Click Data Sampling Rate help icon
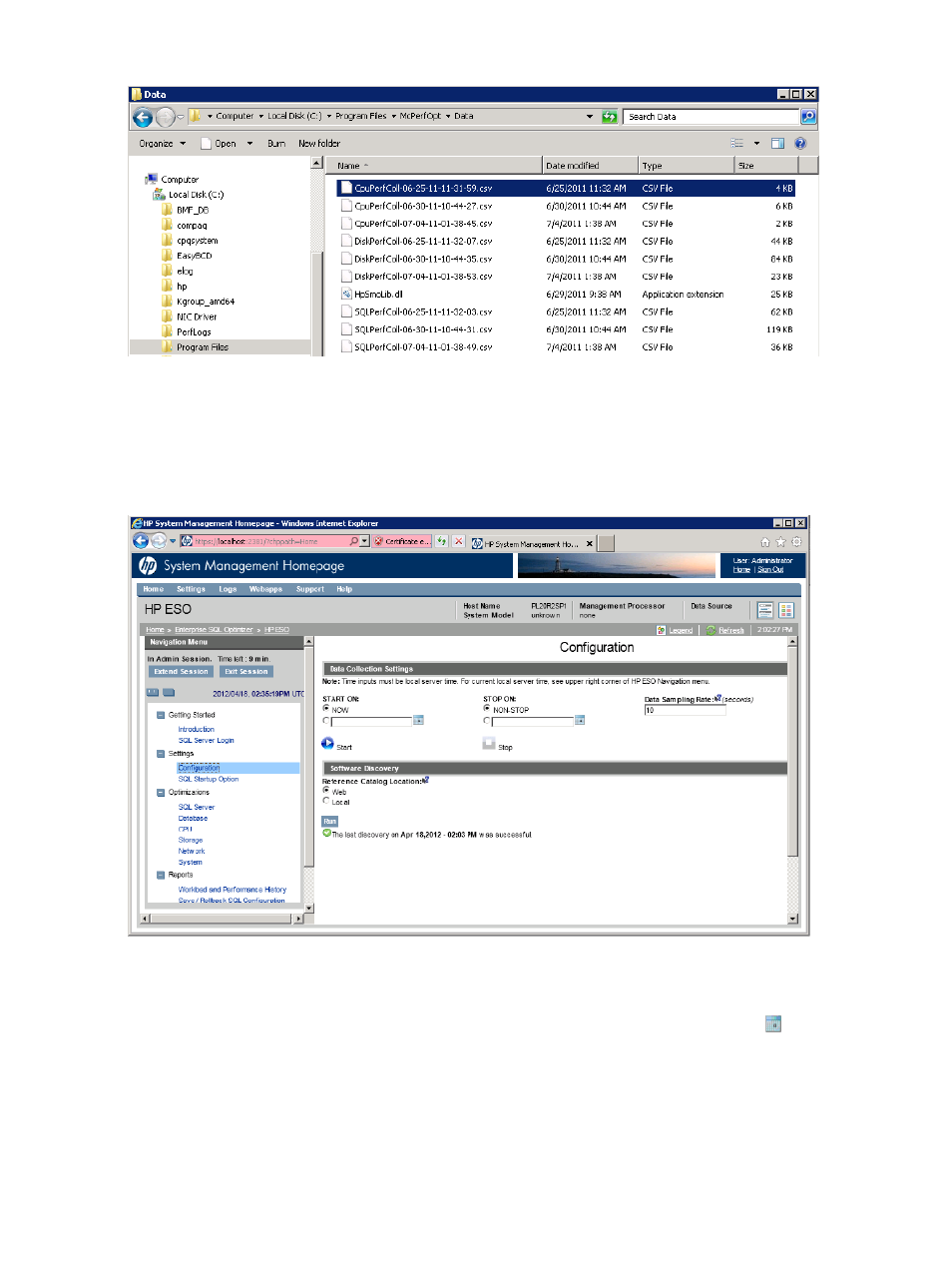952x1268 pixels. point(717,699)
